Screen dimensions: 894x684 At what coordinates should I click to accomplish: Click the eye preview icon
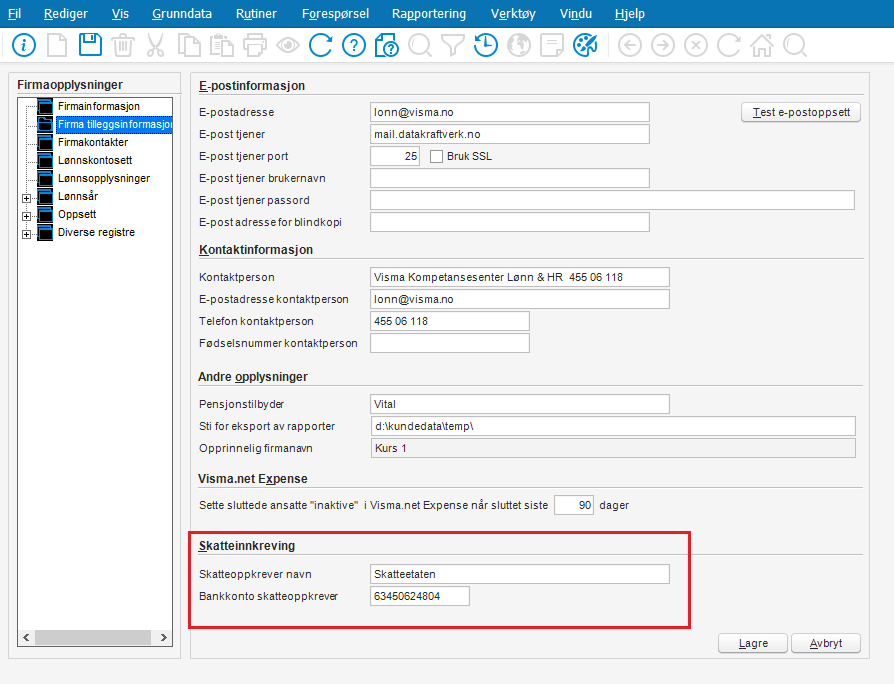[x=288, y=45]
